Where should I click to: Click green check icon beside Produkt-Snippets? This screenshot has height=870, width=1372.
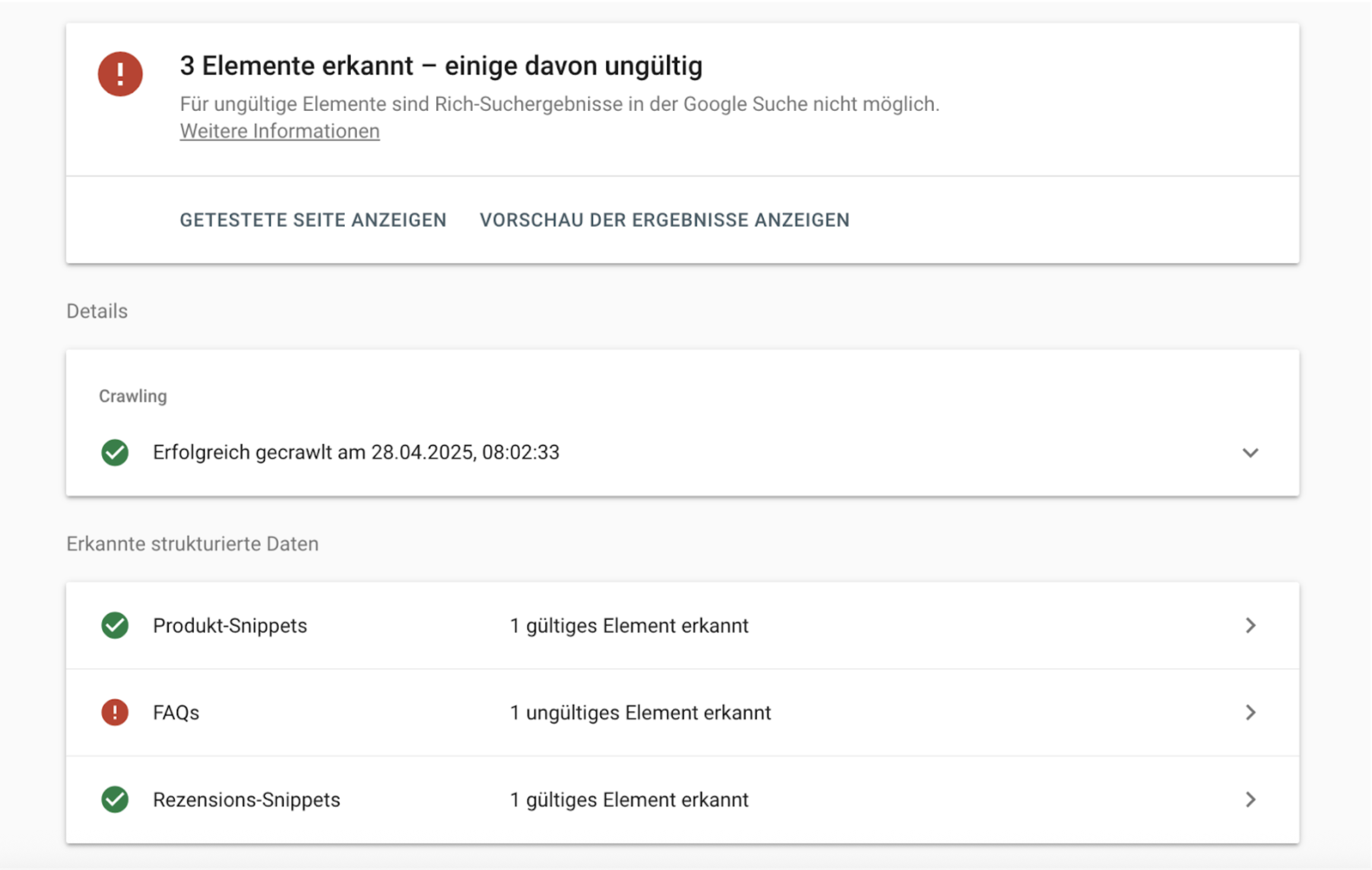click(x=115, y=625)
